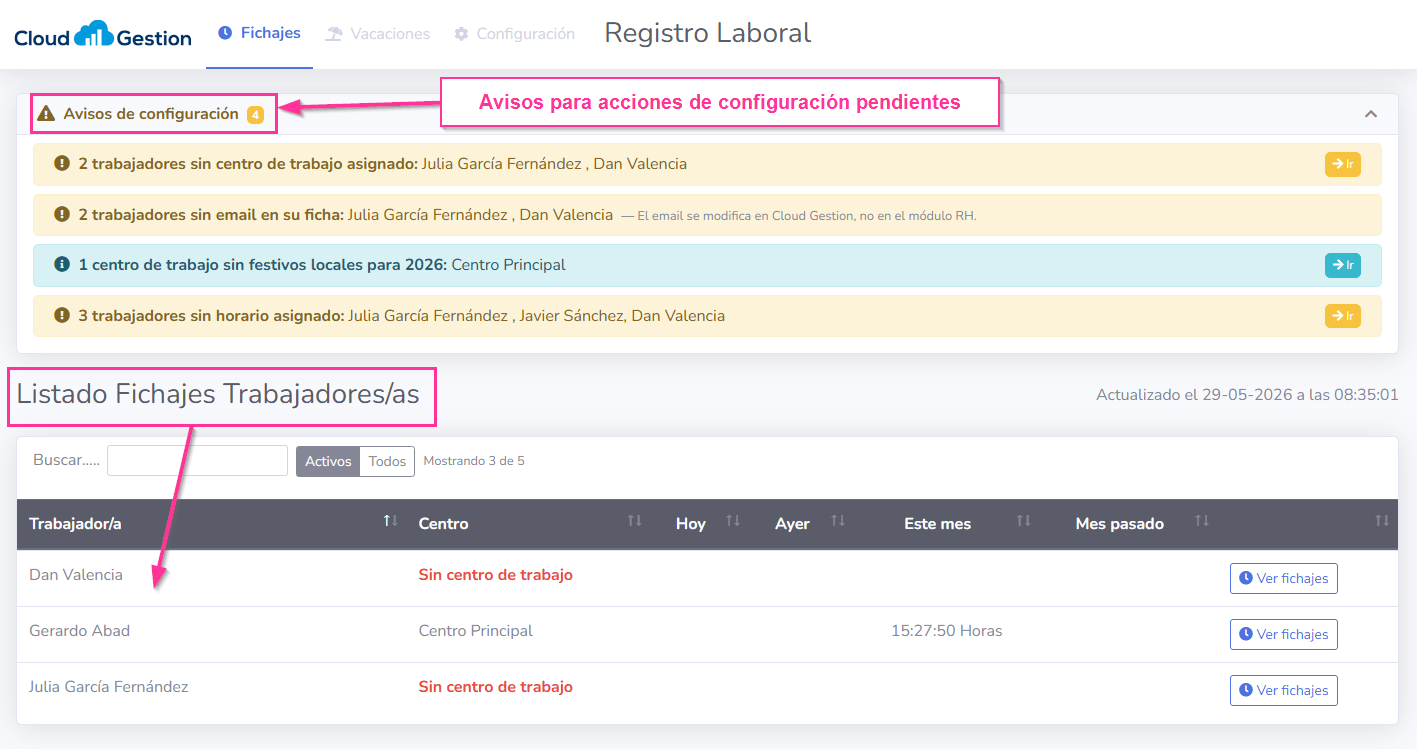Click Dan Valencia name in table
This screenshot has height=752, width=1417.
tap(76, 575)
